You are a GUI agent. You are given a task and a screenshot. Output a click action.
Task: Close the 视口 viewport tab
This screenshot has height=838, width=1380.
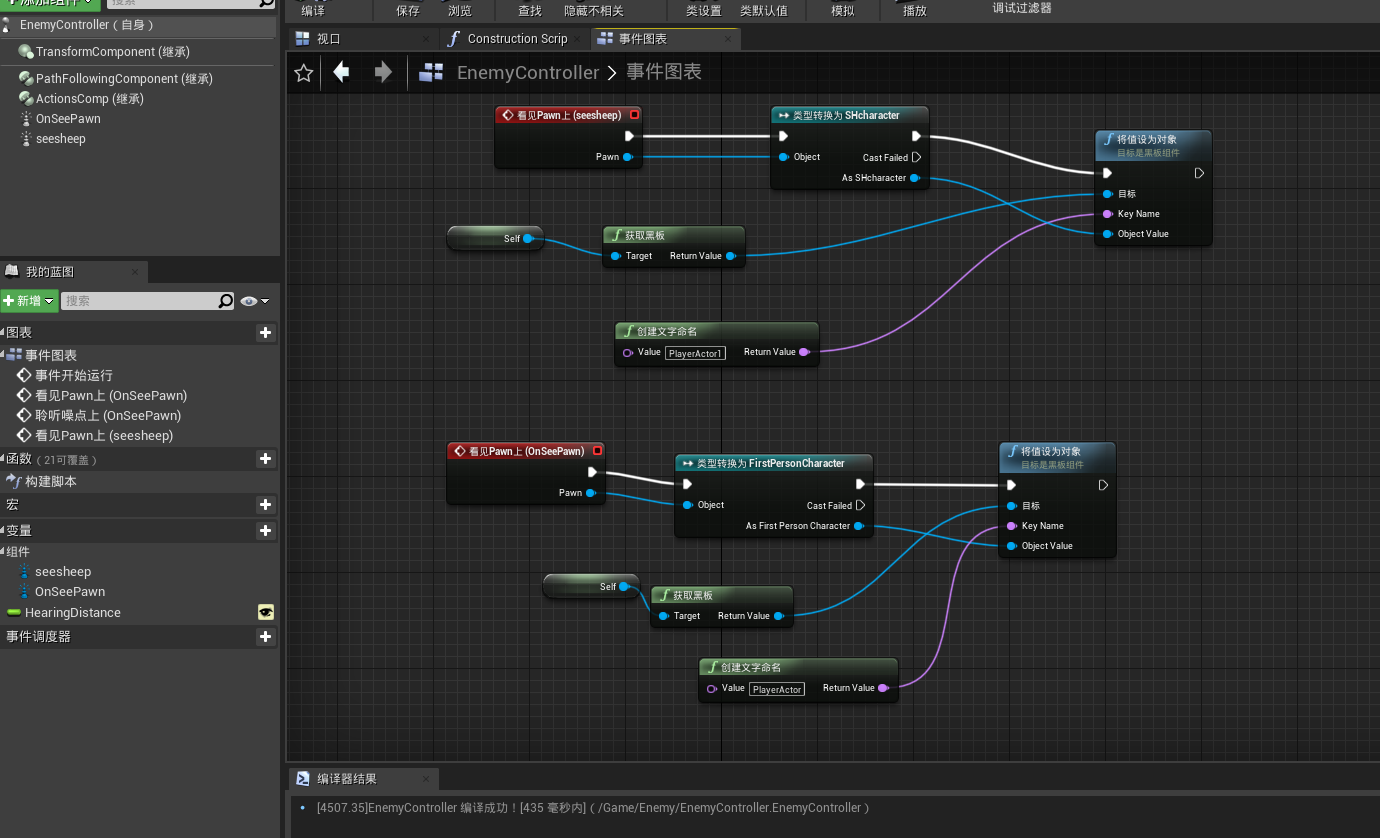click(x=426, y=39)
